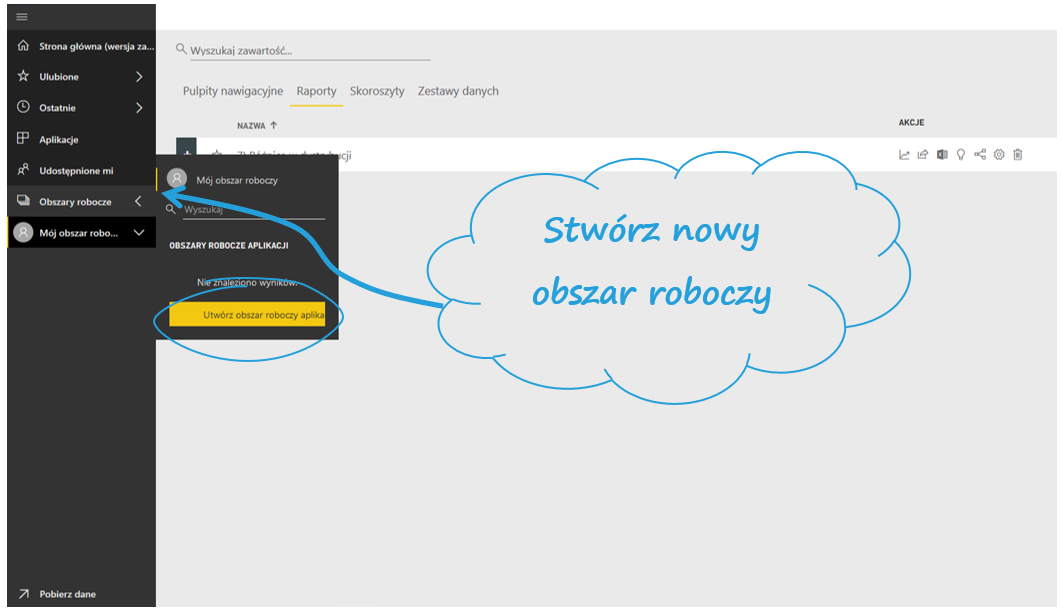Image resolution: width=1063 pixels, height=612 pixels.
Task: Open the Skoroszyty tab
Action: click(377, 91)
